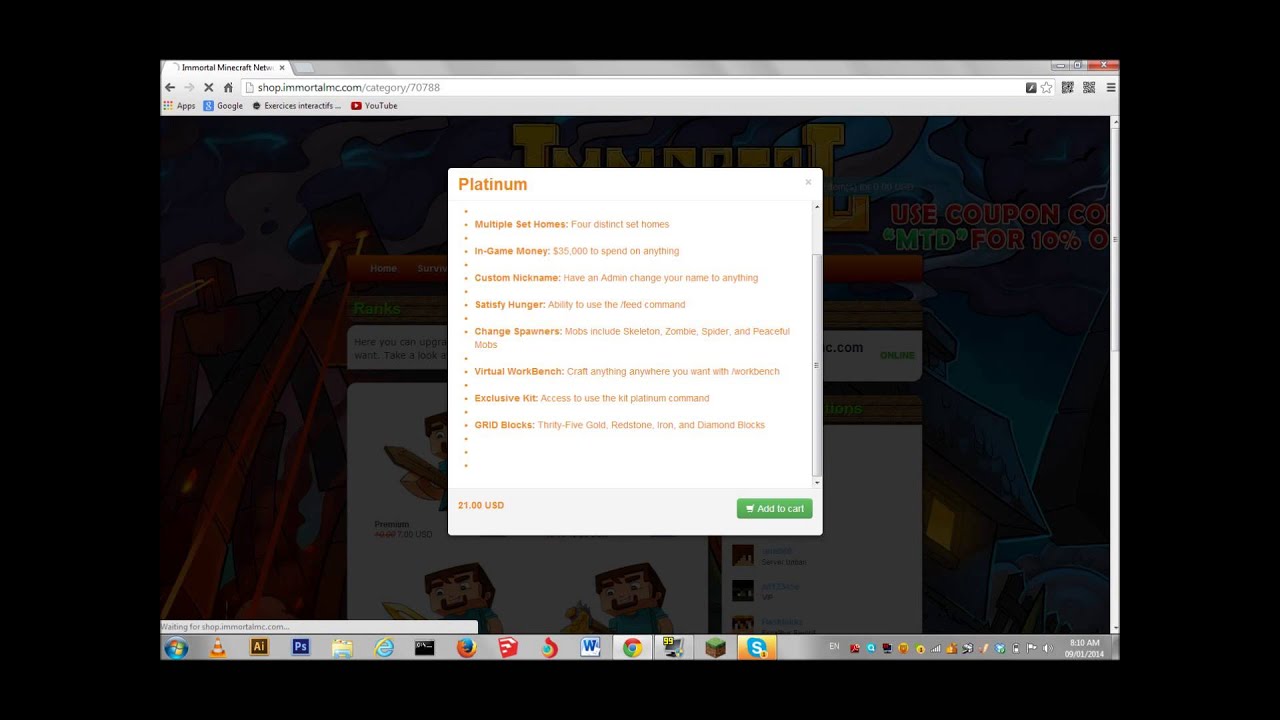
Task: Open the Minecraft grass block taskbar icon
Action: coord(715,648)
